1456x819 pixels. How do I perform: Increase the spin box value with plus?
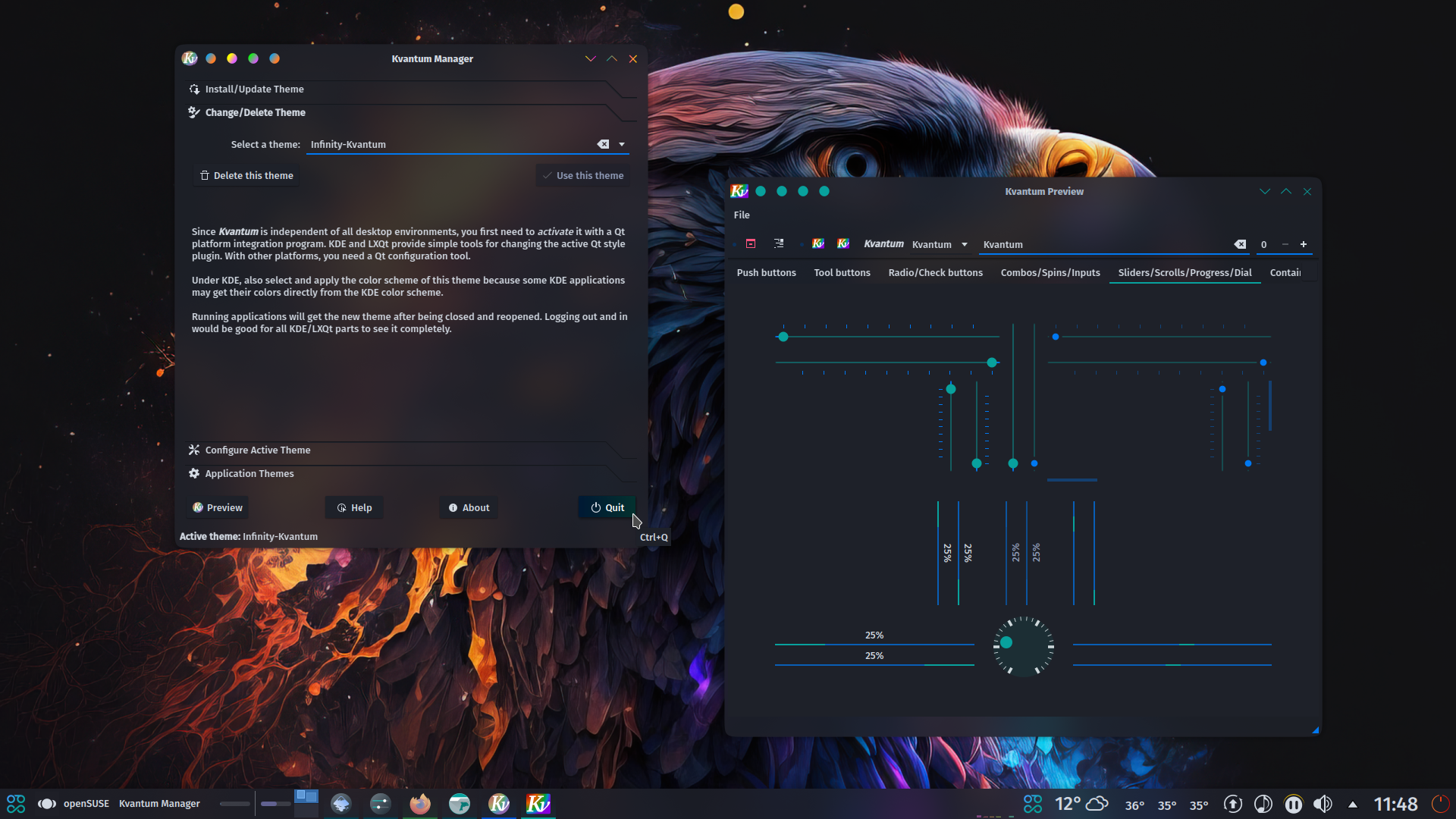point(1304,244)
